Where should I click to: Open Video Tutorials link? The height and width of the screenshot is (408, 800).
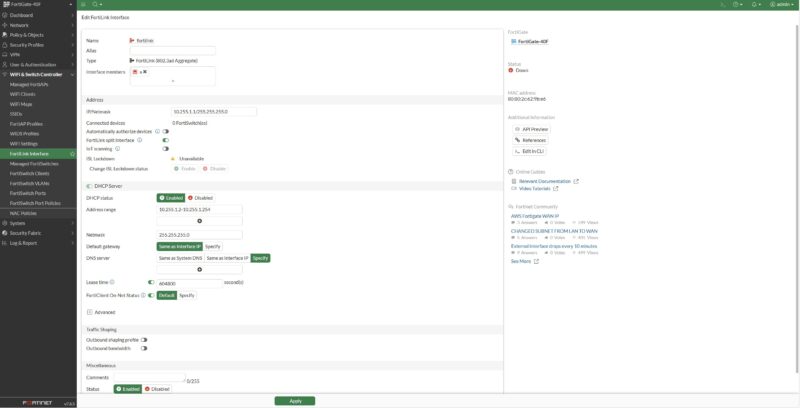(x=535, y=189)
